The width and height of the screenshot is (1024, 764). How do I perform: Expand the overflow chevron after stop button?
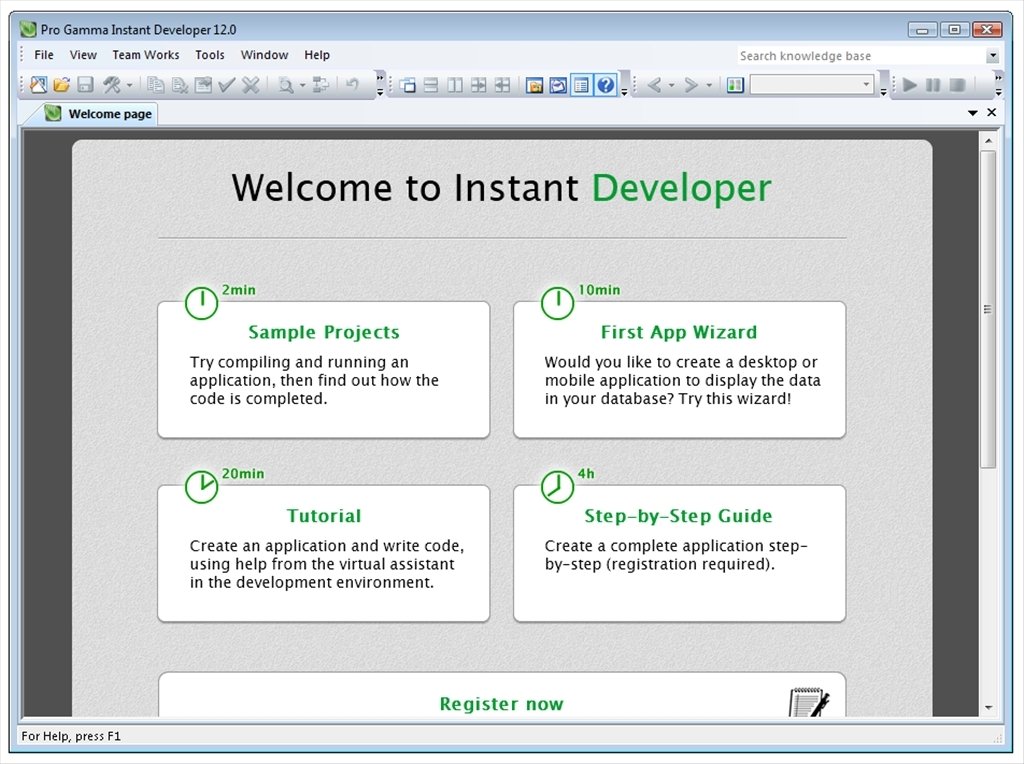(x=999, y=85)
